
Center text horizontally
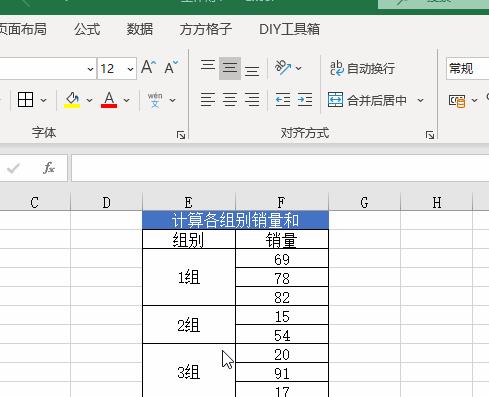click(230, 99)
